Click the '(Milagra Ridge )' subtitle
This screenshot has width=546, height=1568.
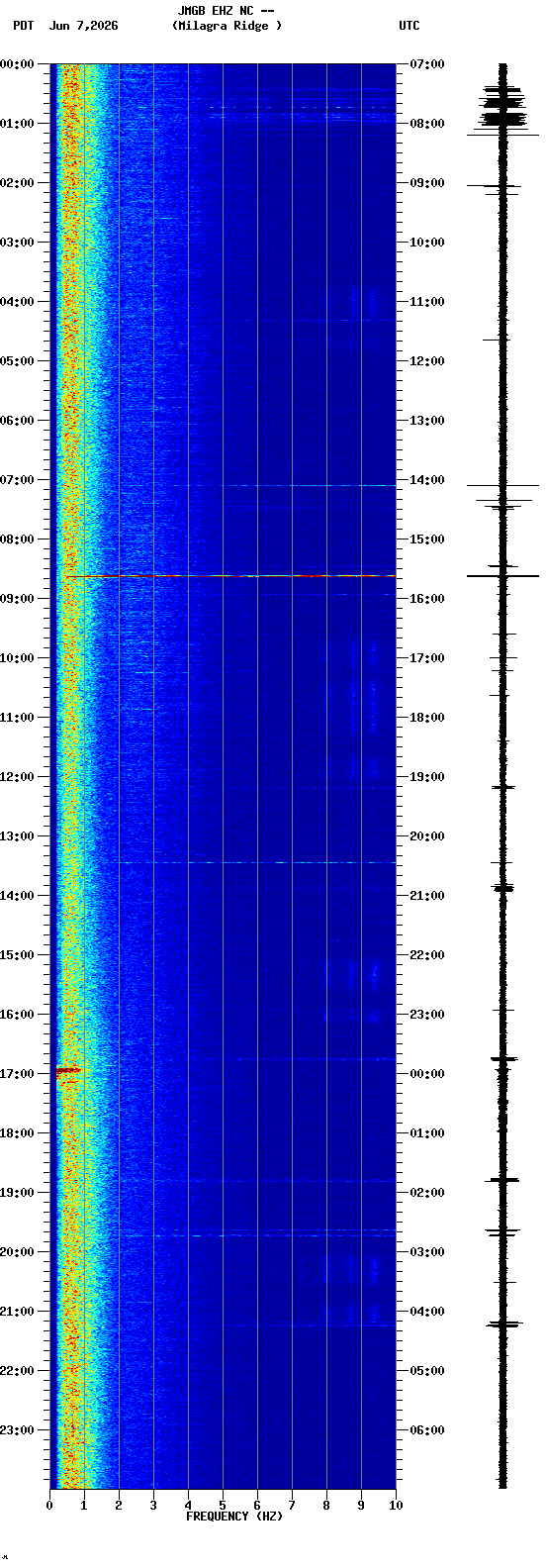coord(227,26)
